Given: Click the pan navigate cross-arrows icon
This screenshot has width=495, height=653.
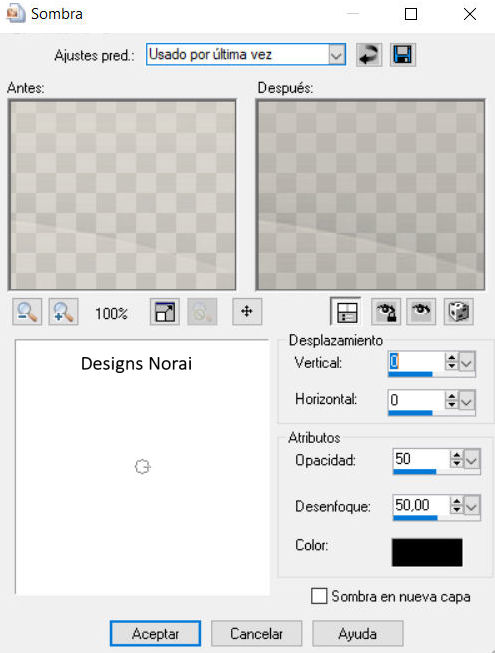Looking at the screenshot, I should 247,312.
